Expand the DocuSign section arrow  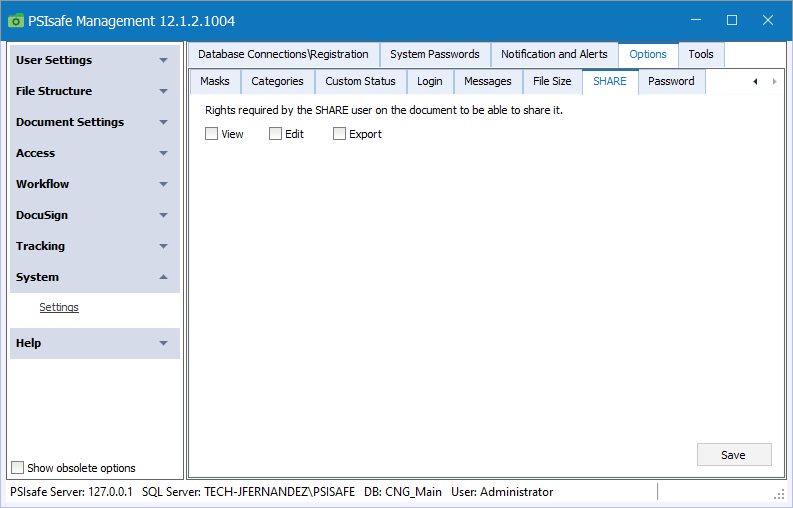(x=163, y=216)
